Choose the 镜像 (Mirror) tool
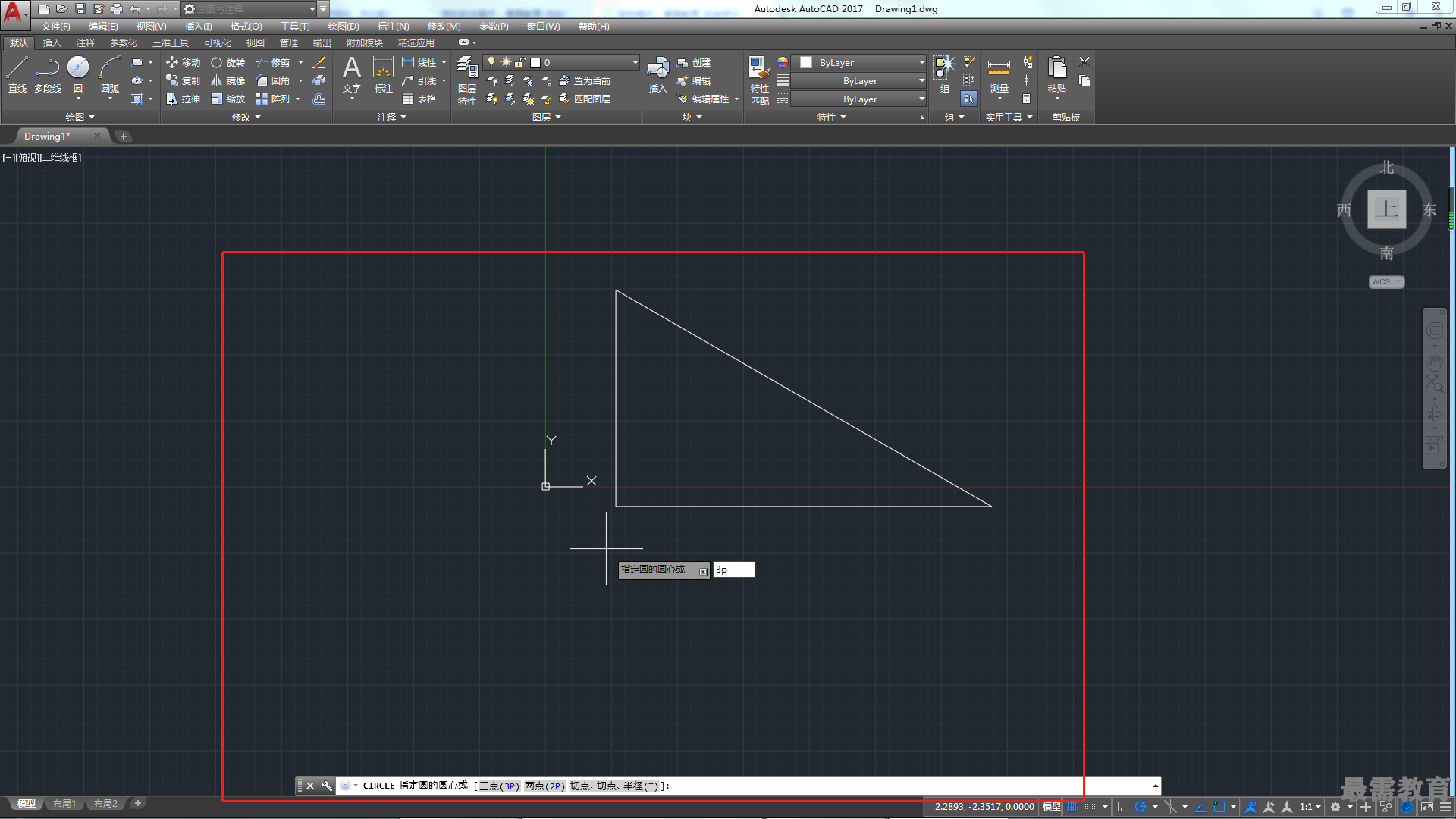Image resolution: width=1456 pixels, height=819 pixels. [x=228, y=80]
